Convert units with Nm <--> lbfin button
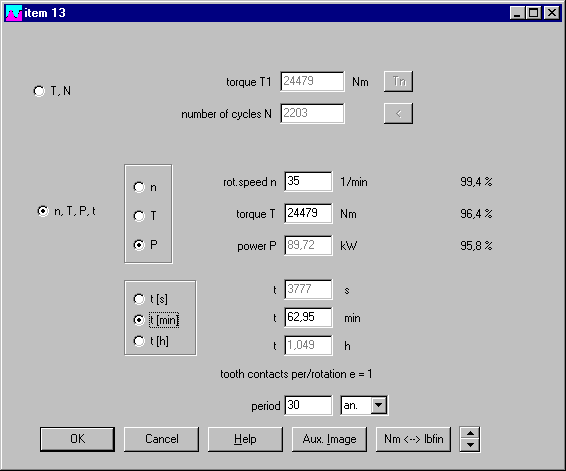The image size is (566, 471). pos(413,439)
